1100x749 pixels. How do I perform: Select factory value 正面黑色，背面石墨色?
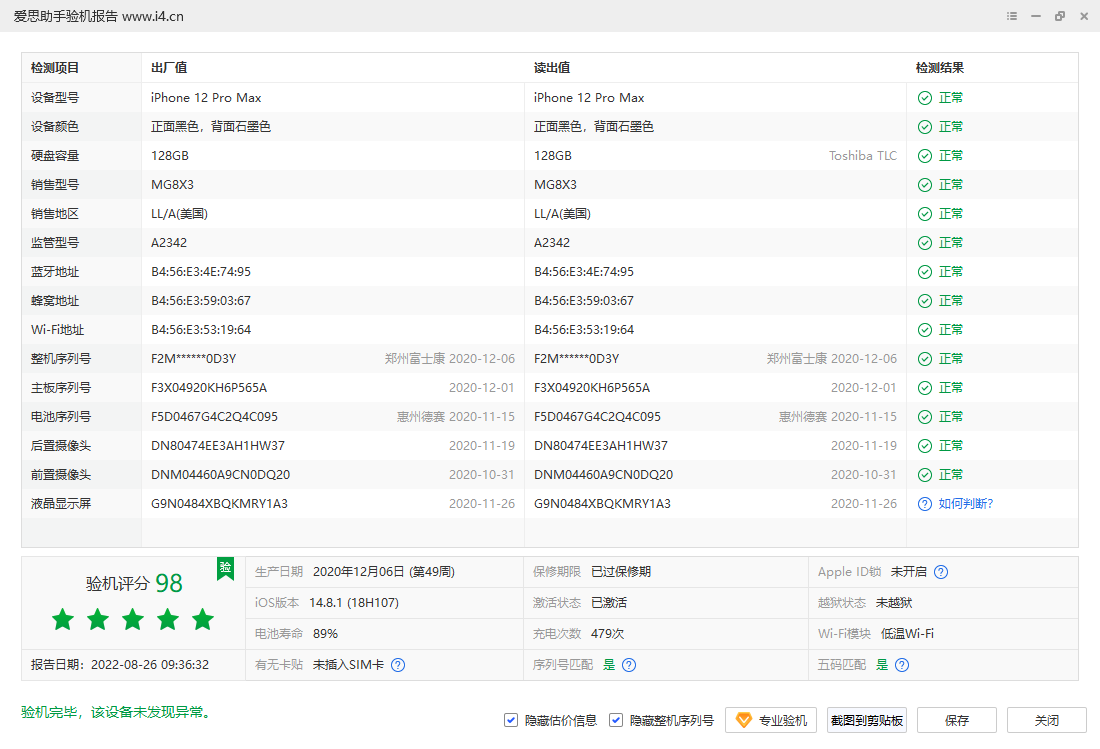[x=211, y=127]
